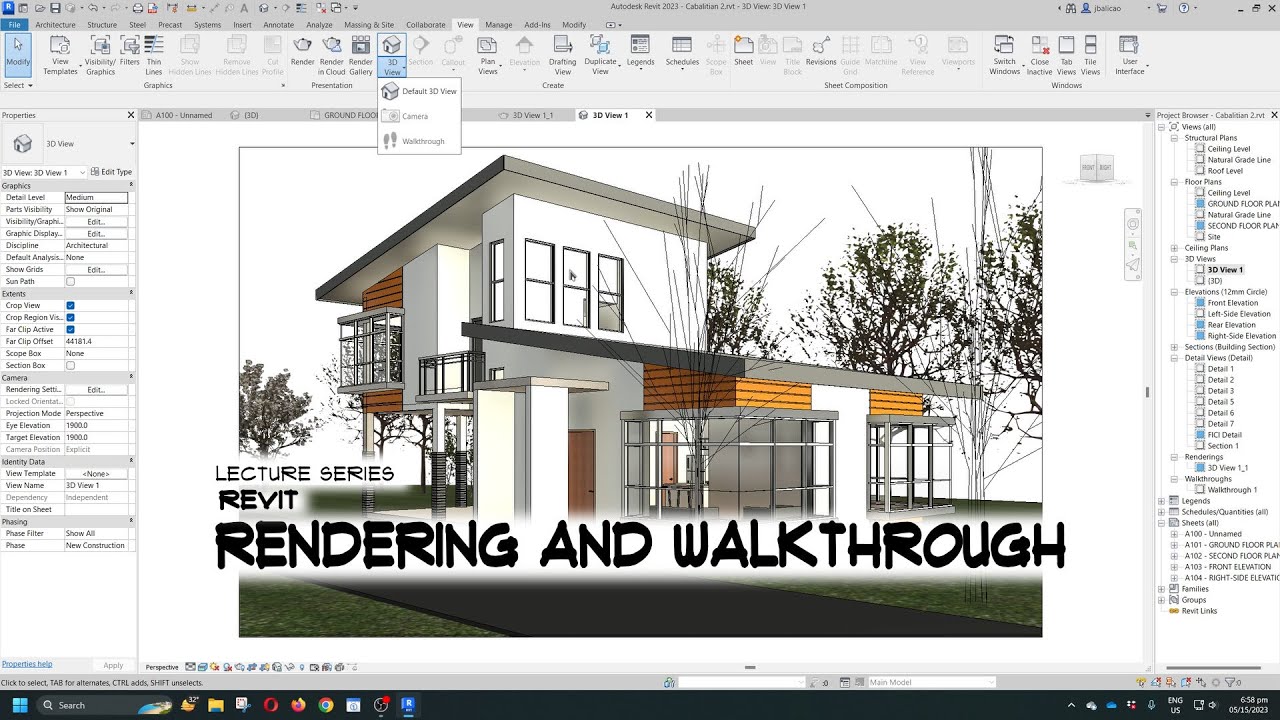Toggle the Sun Path checkbox
The image size is (1280, 720).
[x=70, y=281]
